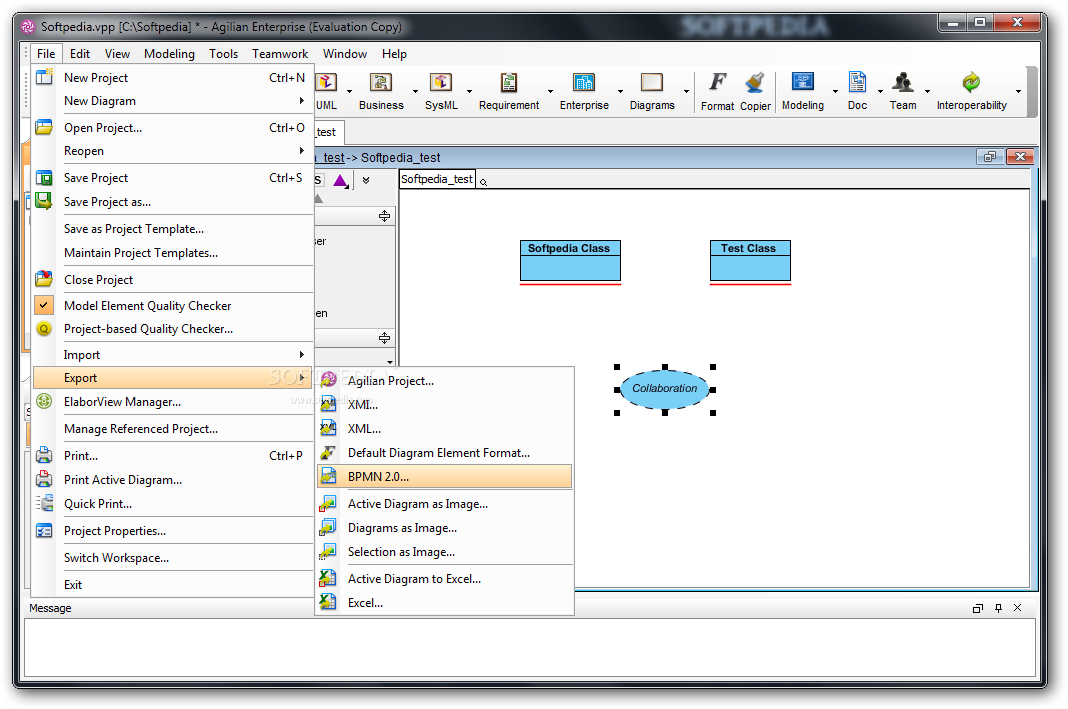Image resolution: width=1068 pixels, height=709 pixels.
Task: Choose Active Diagram as Image
Action: pyautogui.click(x=445, y=503)
